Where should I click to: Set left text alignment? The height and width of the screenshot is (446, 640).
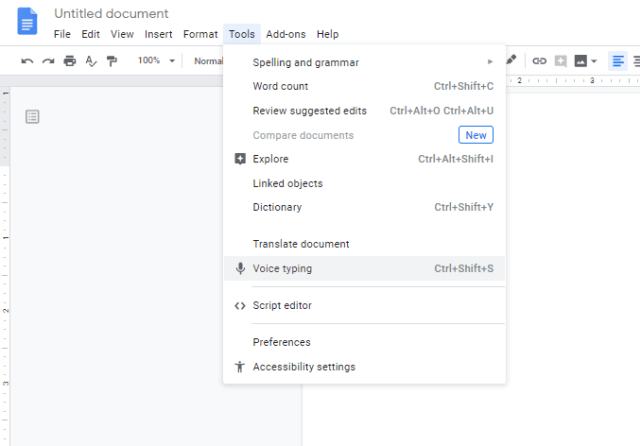pyautogui.click(x=618, y=61)
